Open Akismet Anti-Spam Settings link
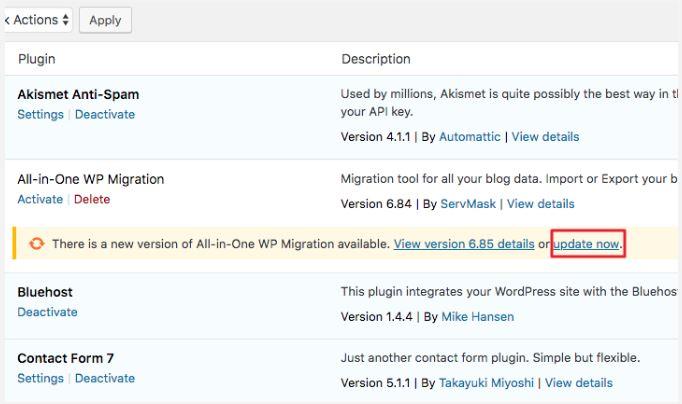 point(40,114)
